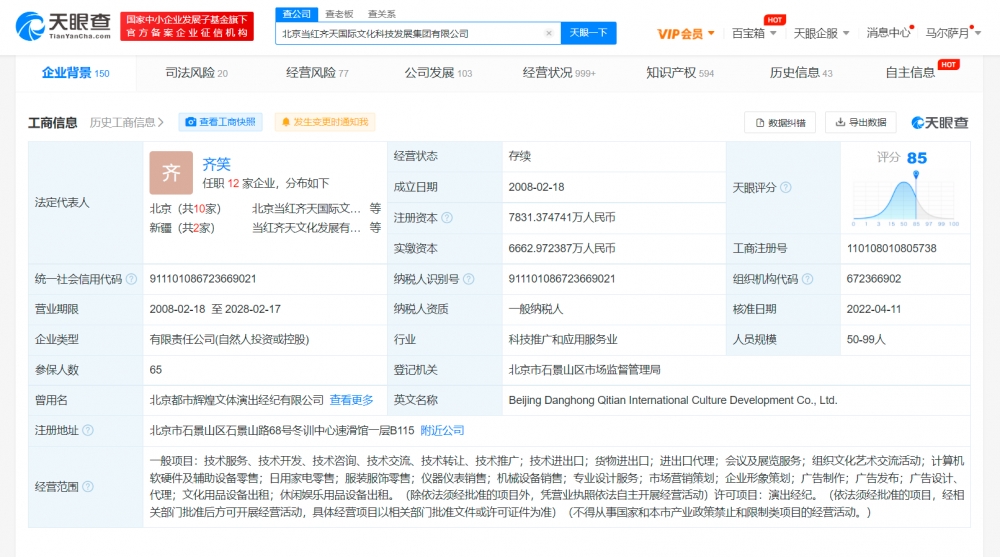Switch to the 查老板 search tab

click(x=339, y=14)
